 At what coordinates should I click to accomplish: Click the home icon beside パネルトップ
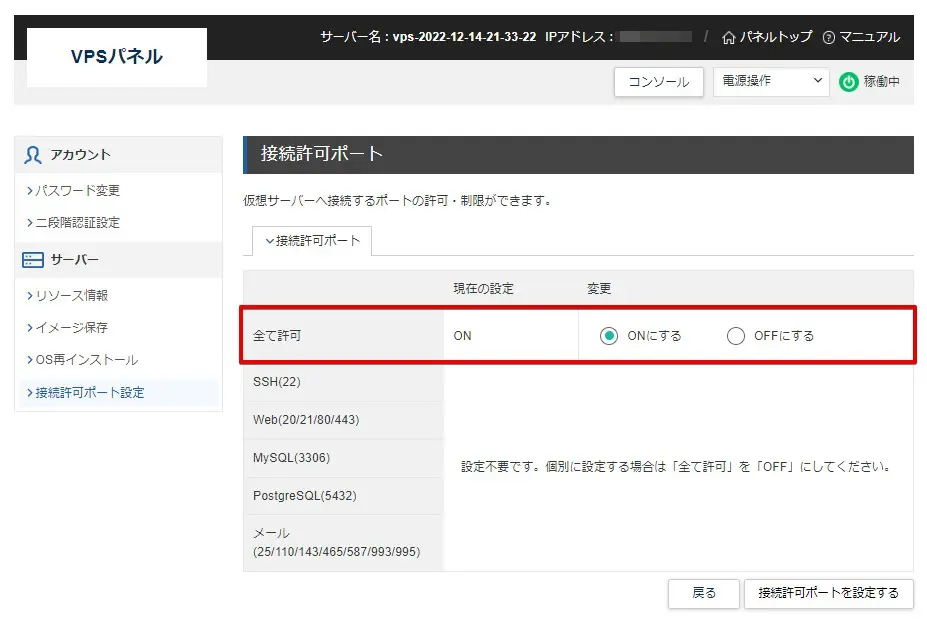pyautogui.click(x=728, y=37)
